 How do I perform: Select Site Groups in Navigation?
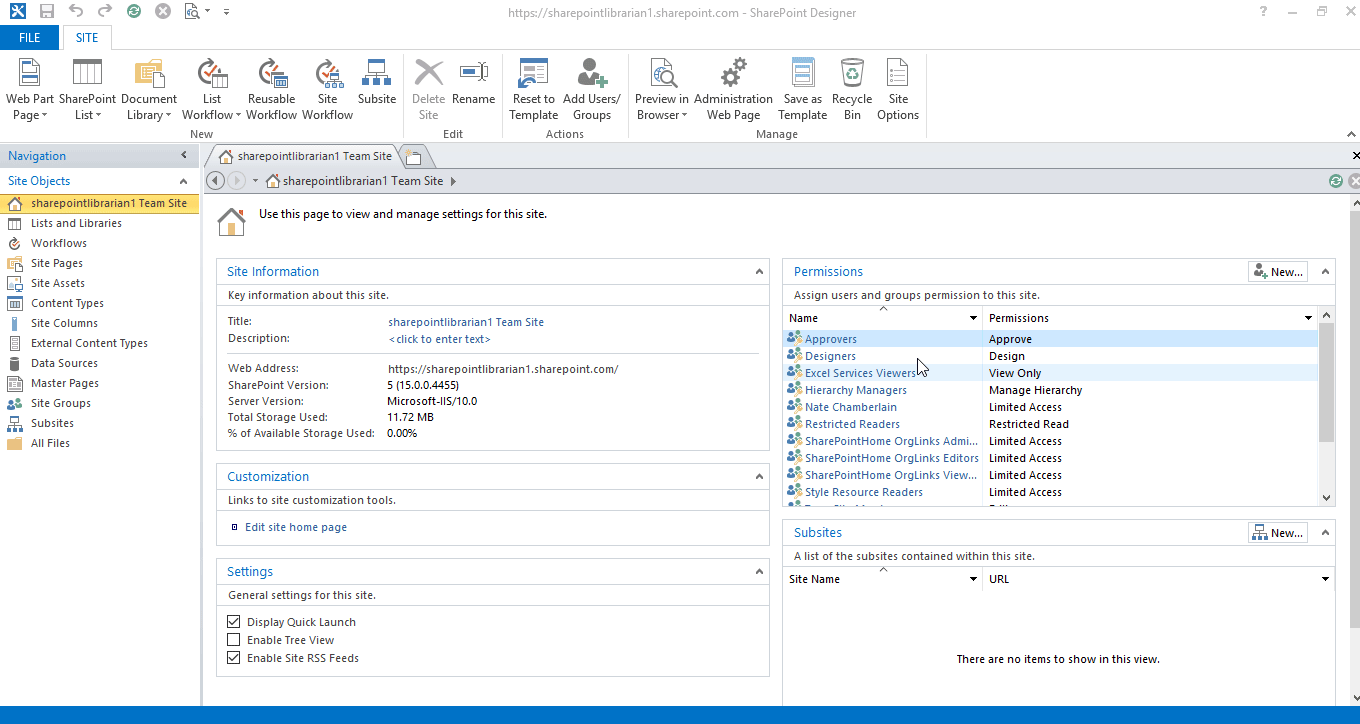59,403
